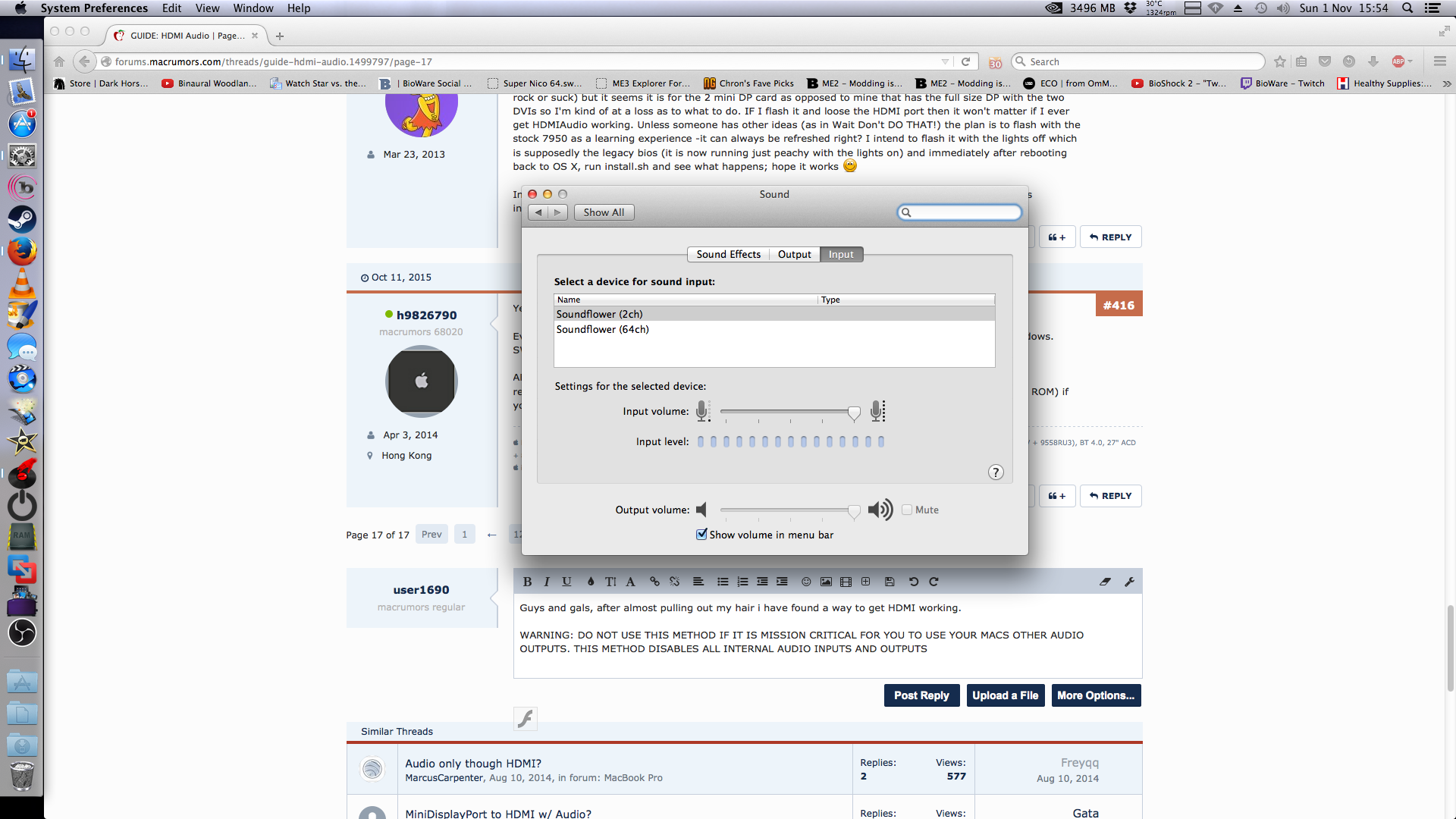Screen dimensions: 1456x819
Task: Open the Window menu
Action: 253,8
